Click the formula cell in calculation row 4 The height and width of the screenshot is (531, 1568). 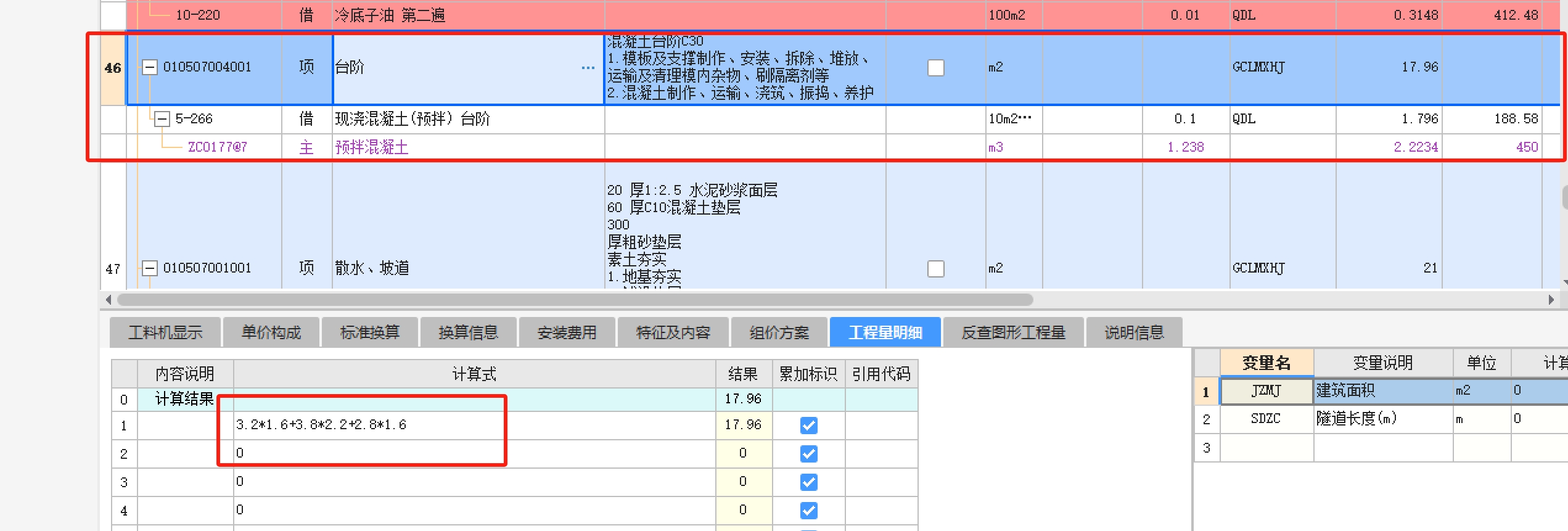(474, 510)
